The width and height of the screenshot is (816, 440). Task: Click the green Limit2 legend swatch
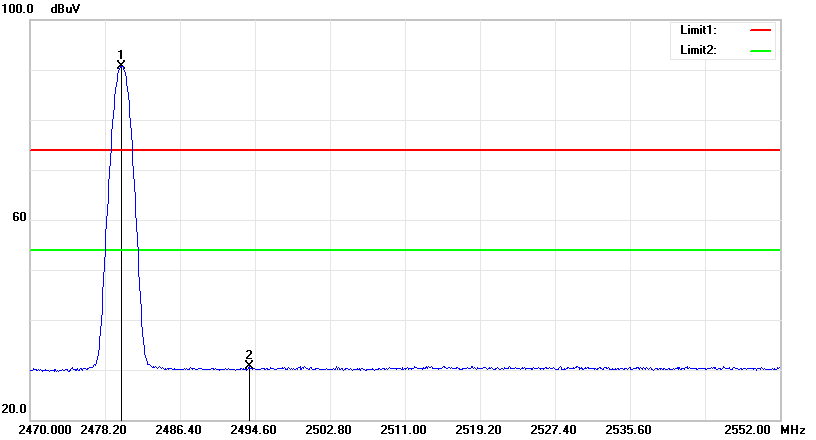[x=760, y=51]
